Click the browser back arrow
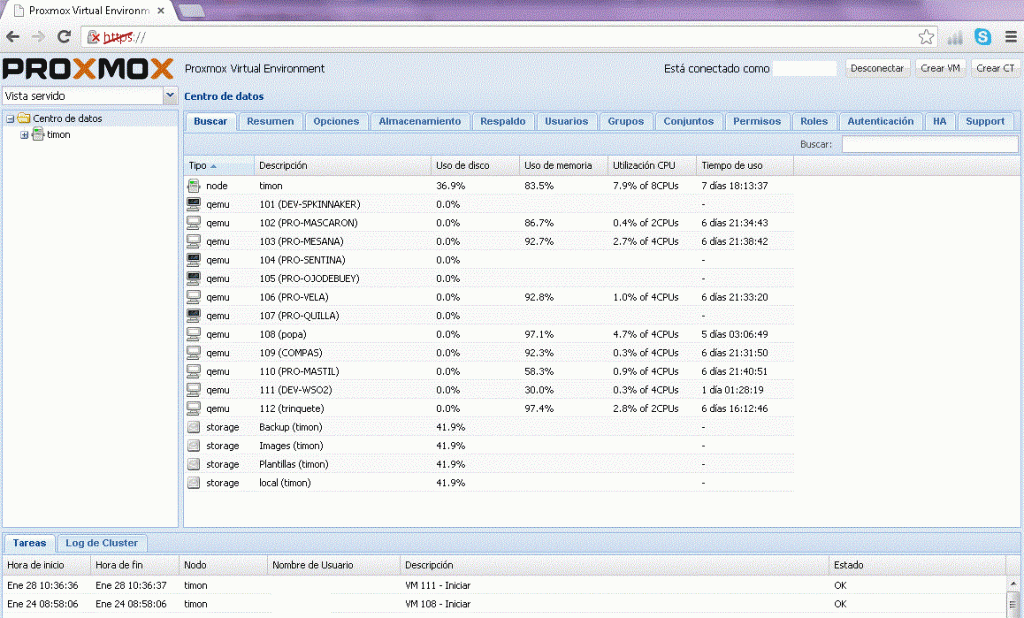The image size is (1024, 618). coord(13,37)
